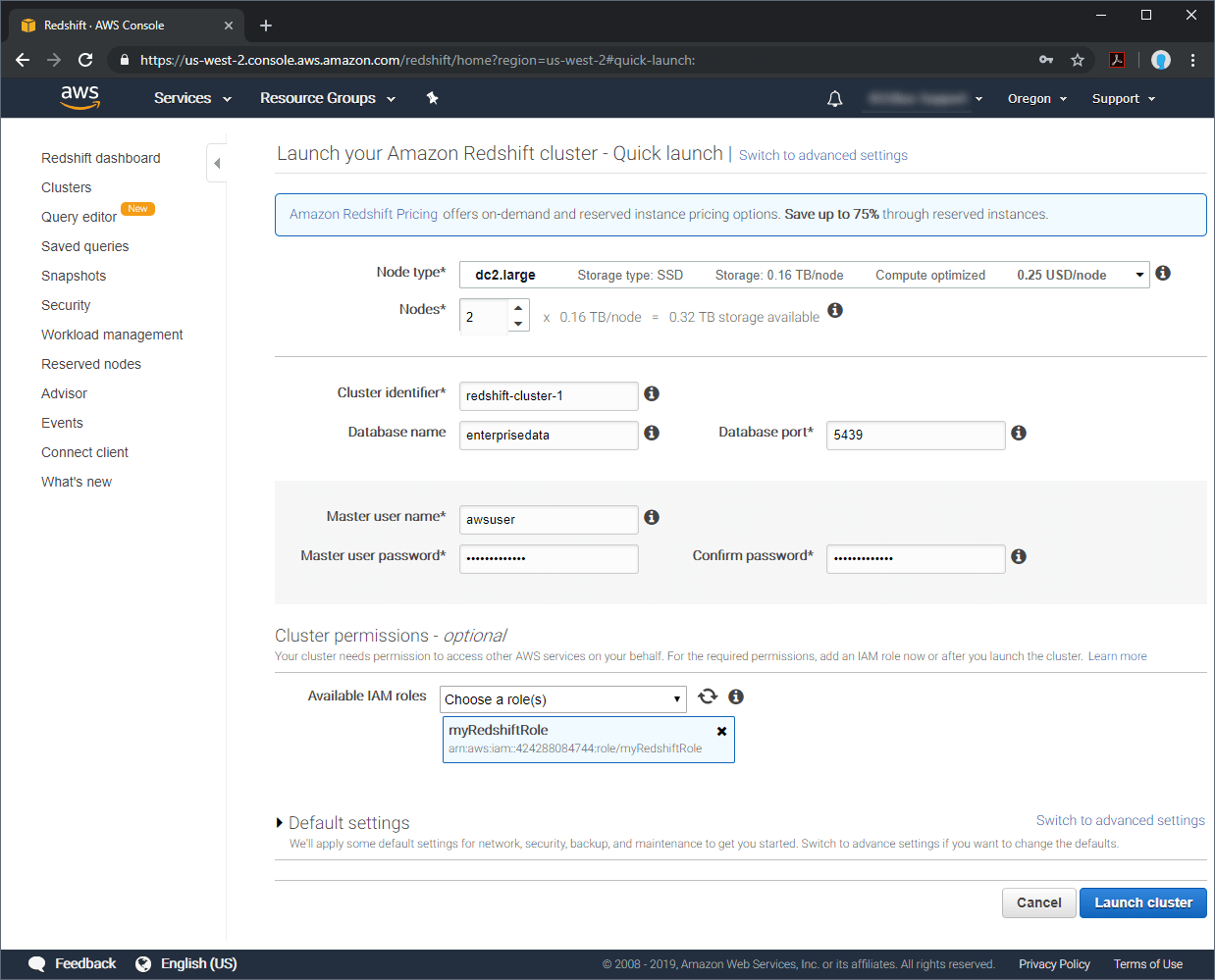This screenshot has height=980, width=1215.
Task: Expand the Default settings section
Action: (280, 823)
